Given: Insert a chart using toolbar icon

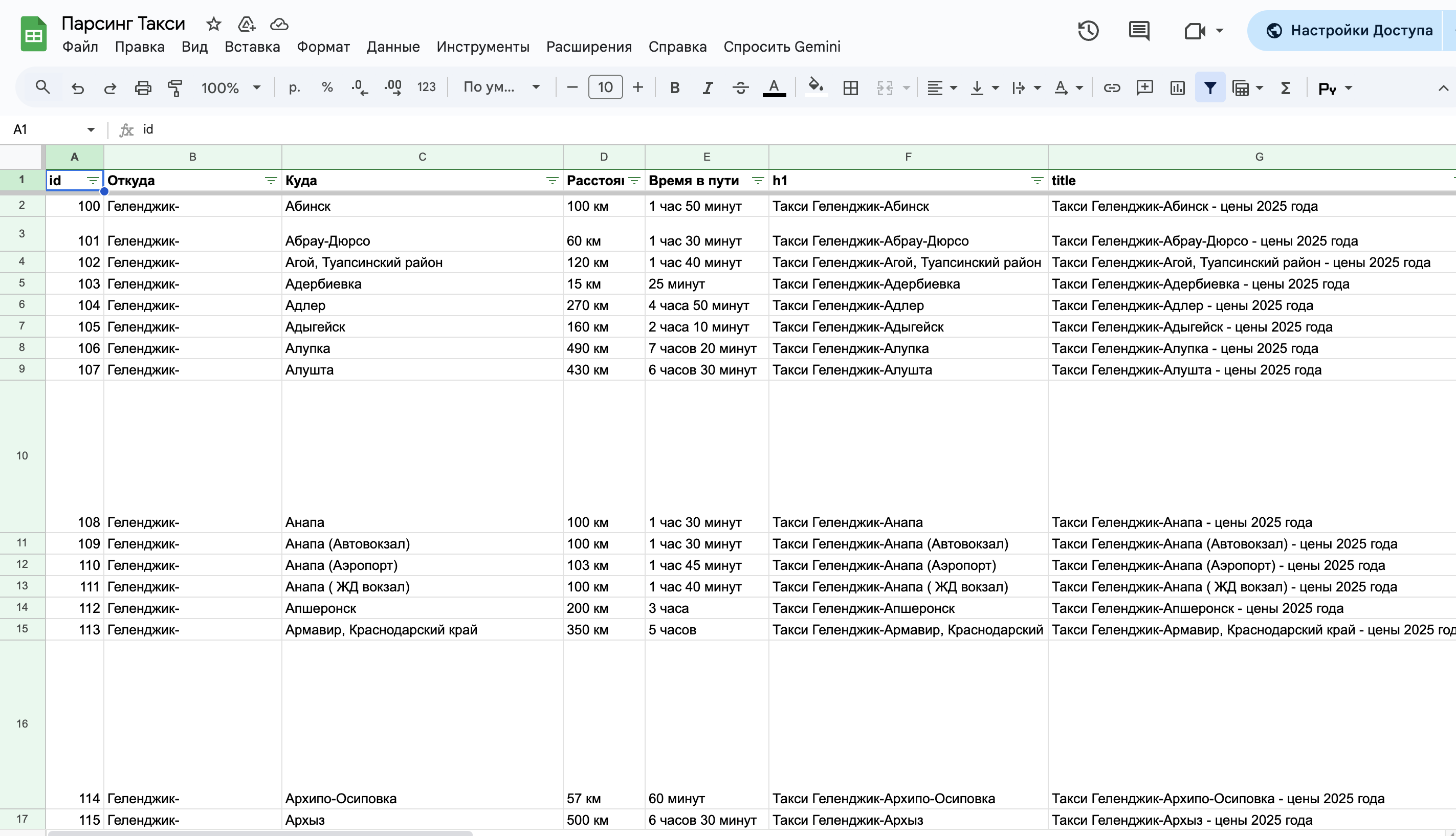Looking at the screenshot, I should (1177, 88).
